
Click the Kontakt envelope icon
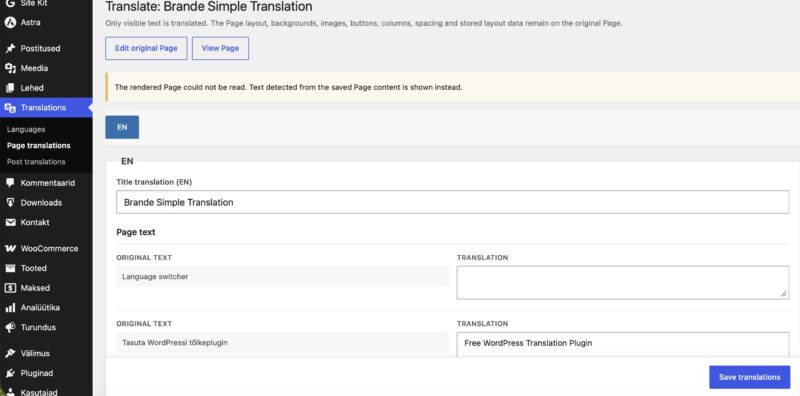[10, 222]
